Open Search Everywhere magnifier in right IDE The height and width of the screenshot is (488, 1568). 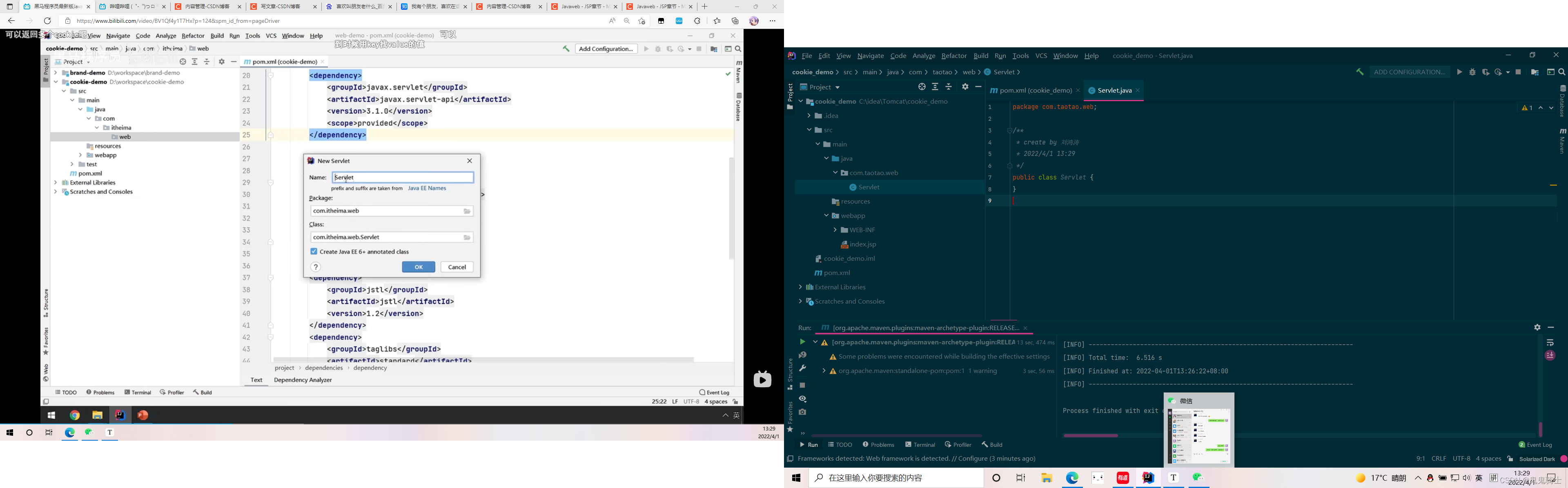tap(1562, 72)
